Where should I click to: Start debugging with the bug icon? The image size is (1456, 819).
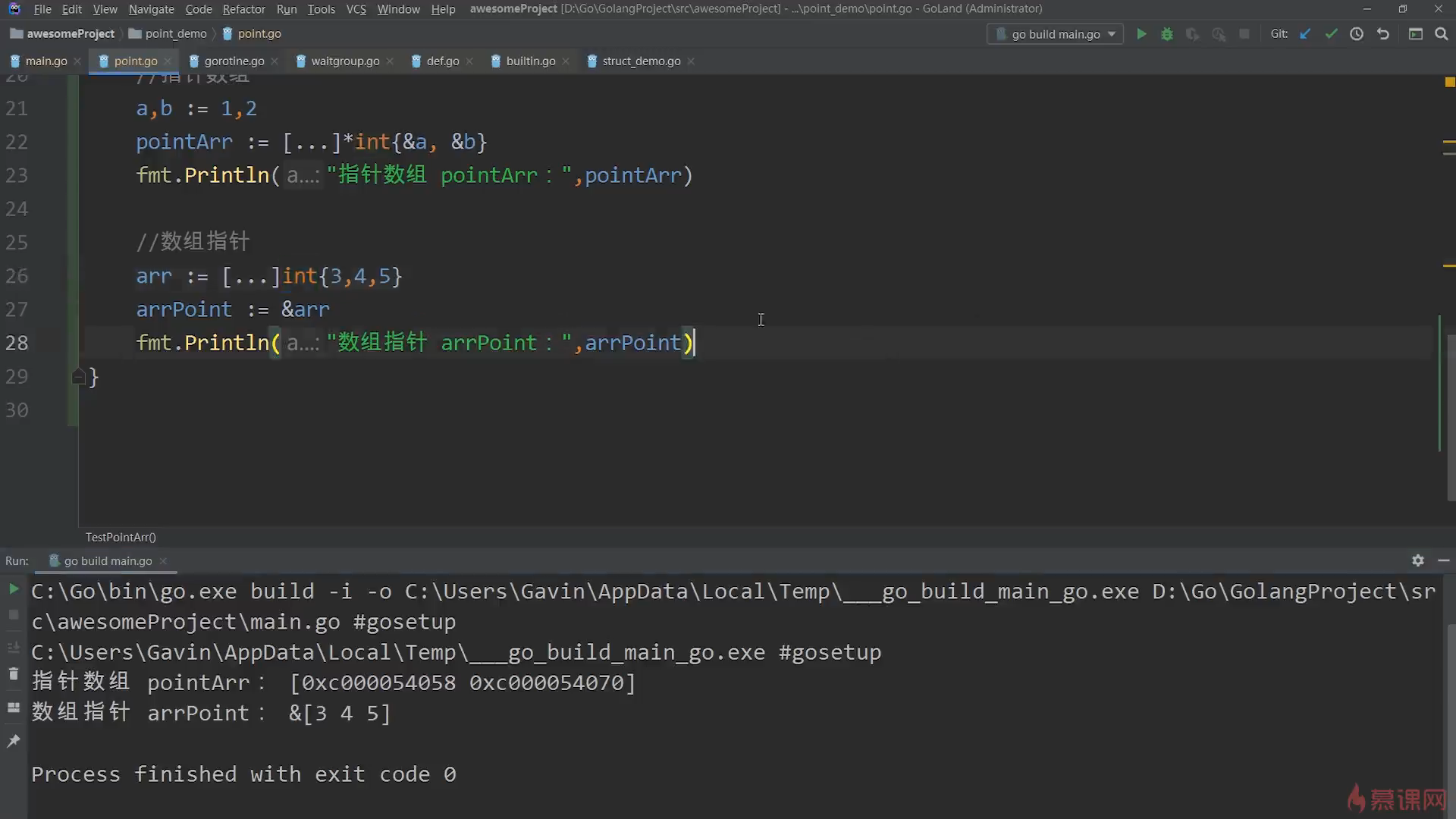pyautogui.click(x=1167, y=34)
